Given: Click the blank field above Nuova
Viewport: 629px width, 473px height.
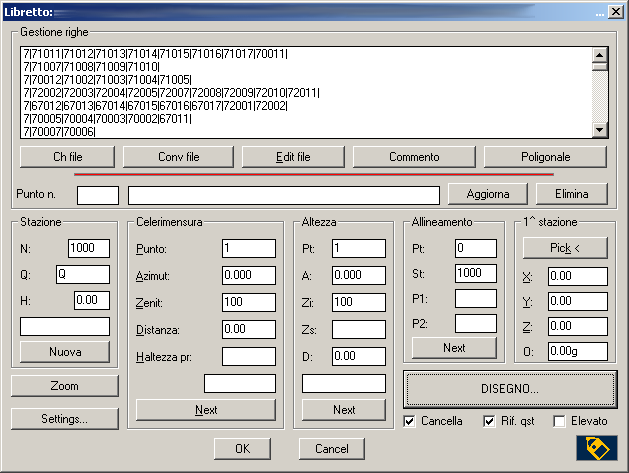Looking at the screenshot, I should (65, 327).
